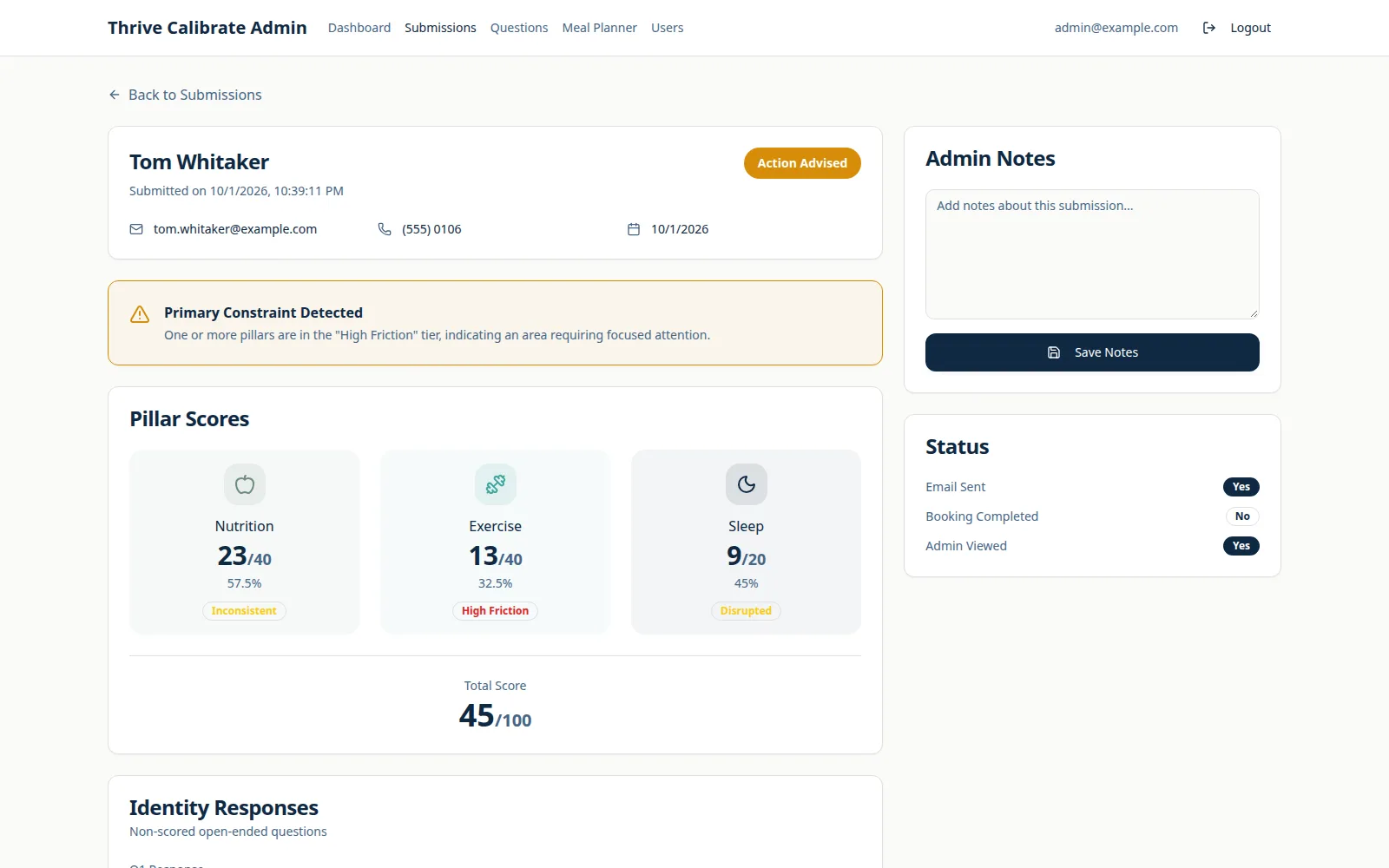Open the Users nav item
Viewport: 1389px width, 868px height.
click(x=668, y=28)
